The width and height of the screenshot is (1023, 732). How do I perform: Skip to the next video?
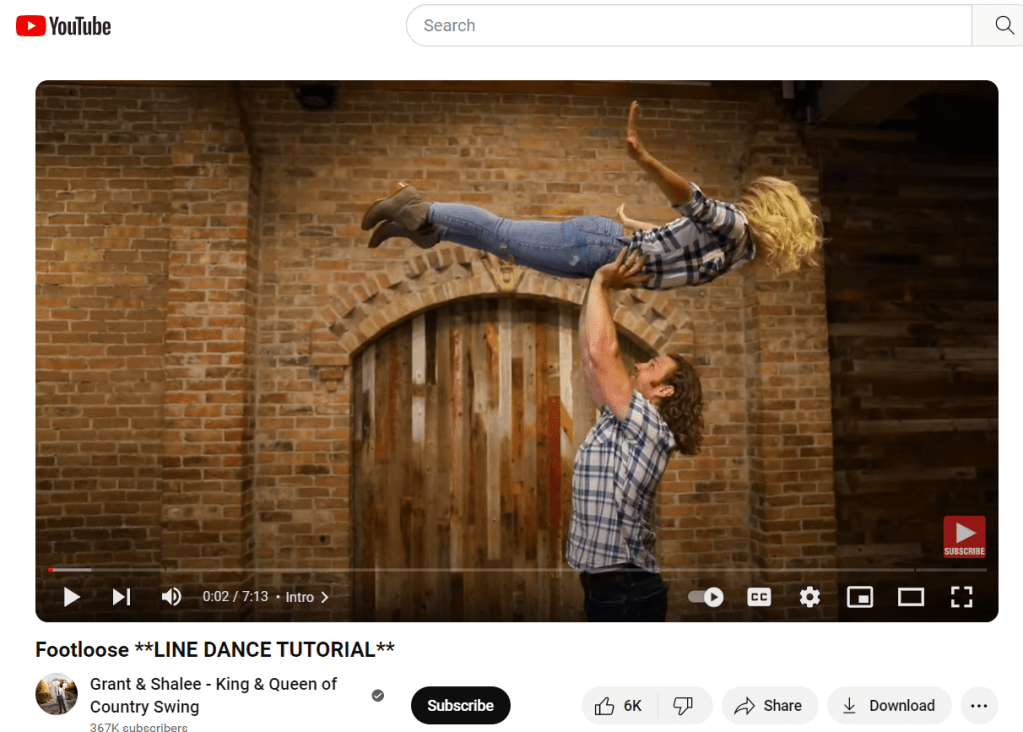pyautogui.click(x=121, y=597)
